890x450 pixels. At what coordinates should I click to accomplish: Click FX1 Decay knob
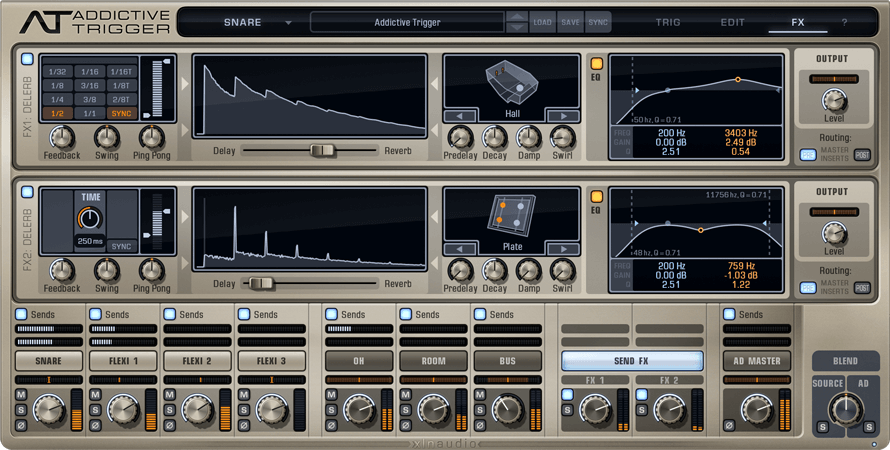(x=494, y=138)
